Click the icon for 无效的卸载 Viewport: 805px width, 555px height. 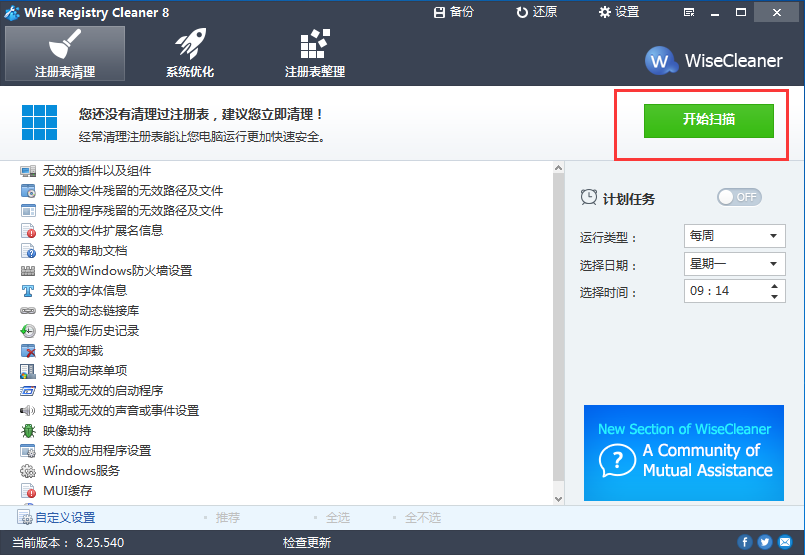pos(28,351)
